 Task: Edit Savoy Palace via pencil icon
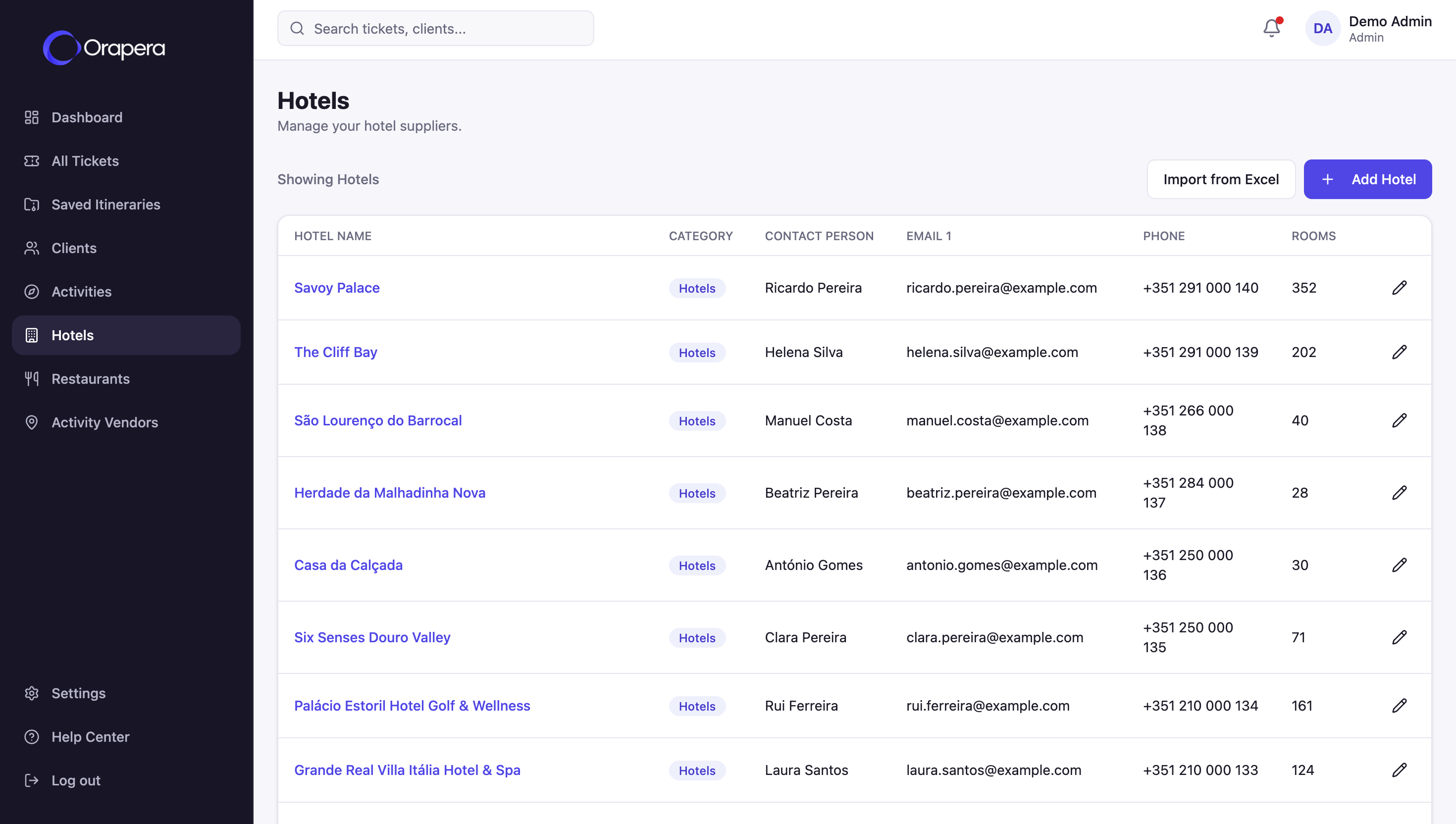[1399, 288]
